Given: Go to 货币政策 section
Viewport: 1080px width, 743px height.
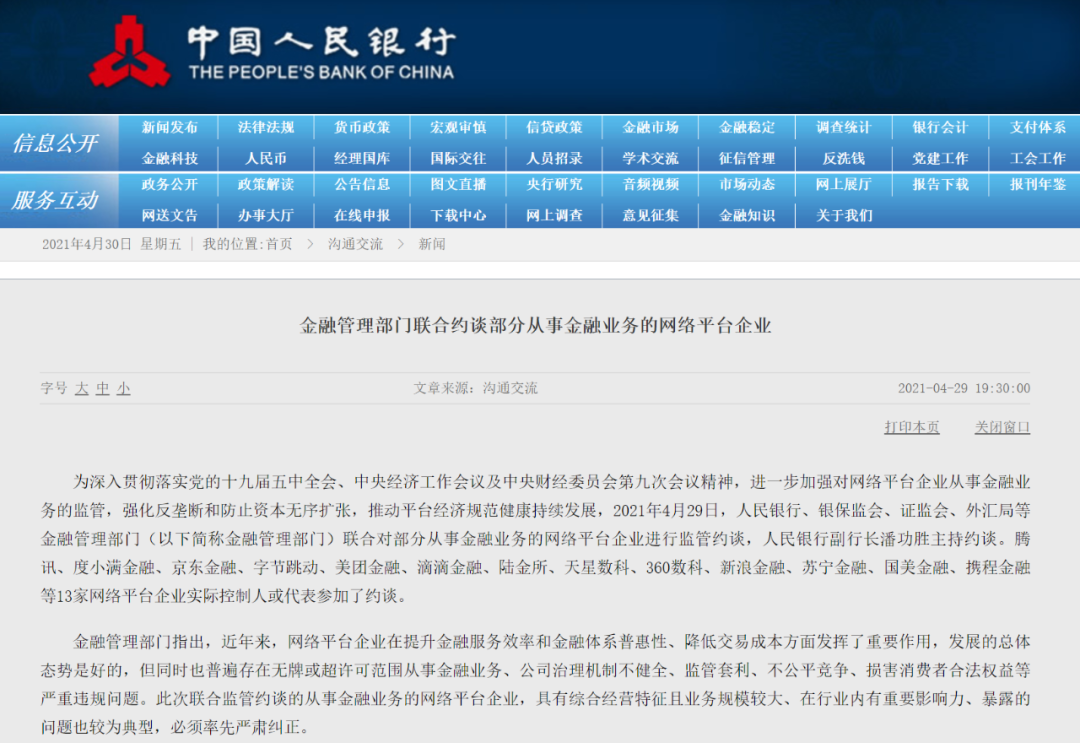Looking at the screenshot, I should click(362, 127).
